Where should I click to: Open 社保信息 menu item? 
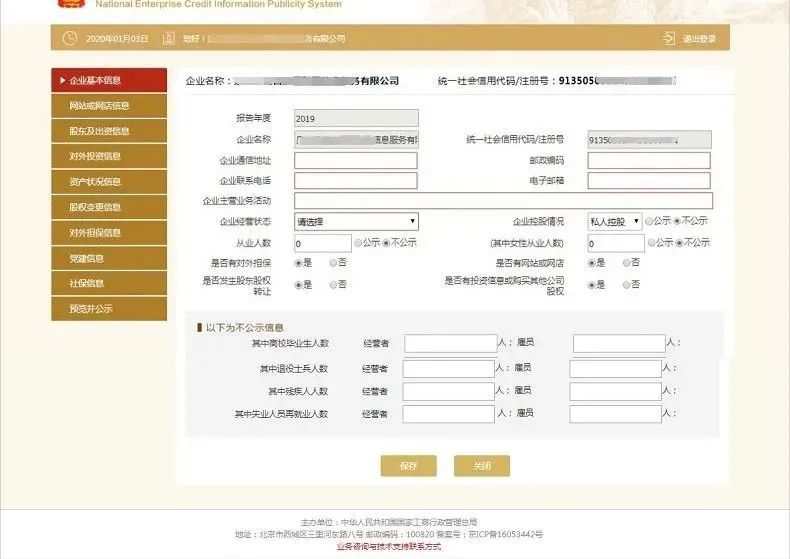tap(109, 283)
